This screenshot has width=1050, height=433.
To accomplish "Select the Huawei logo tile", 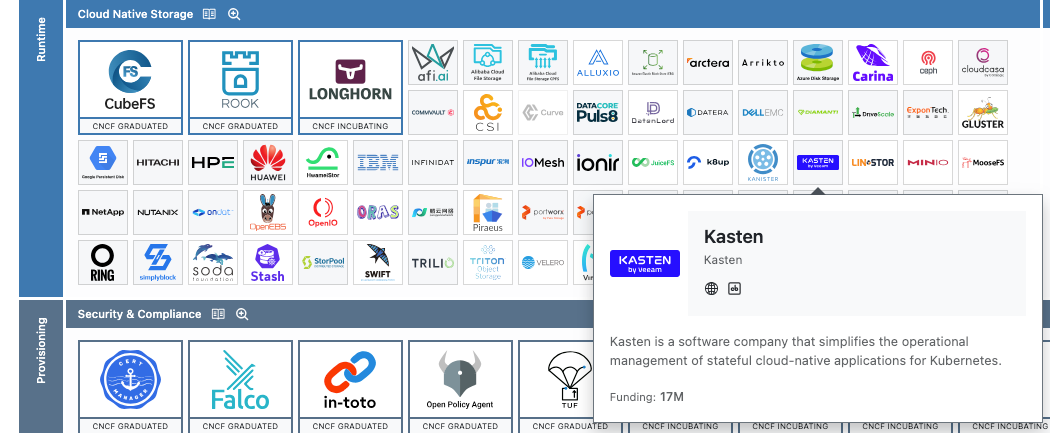I will coord(268,162).
